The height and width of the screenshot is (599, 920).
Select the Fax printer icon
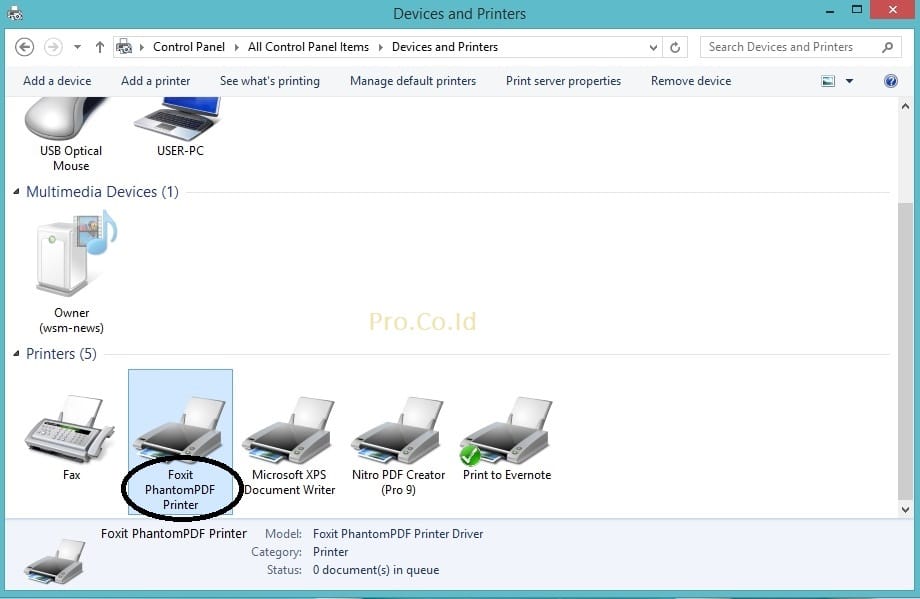point(70,429)
